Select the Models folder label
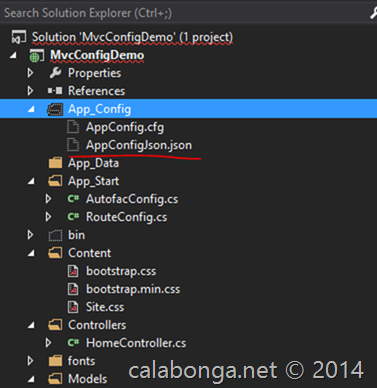 (x=87, y=379)
